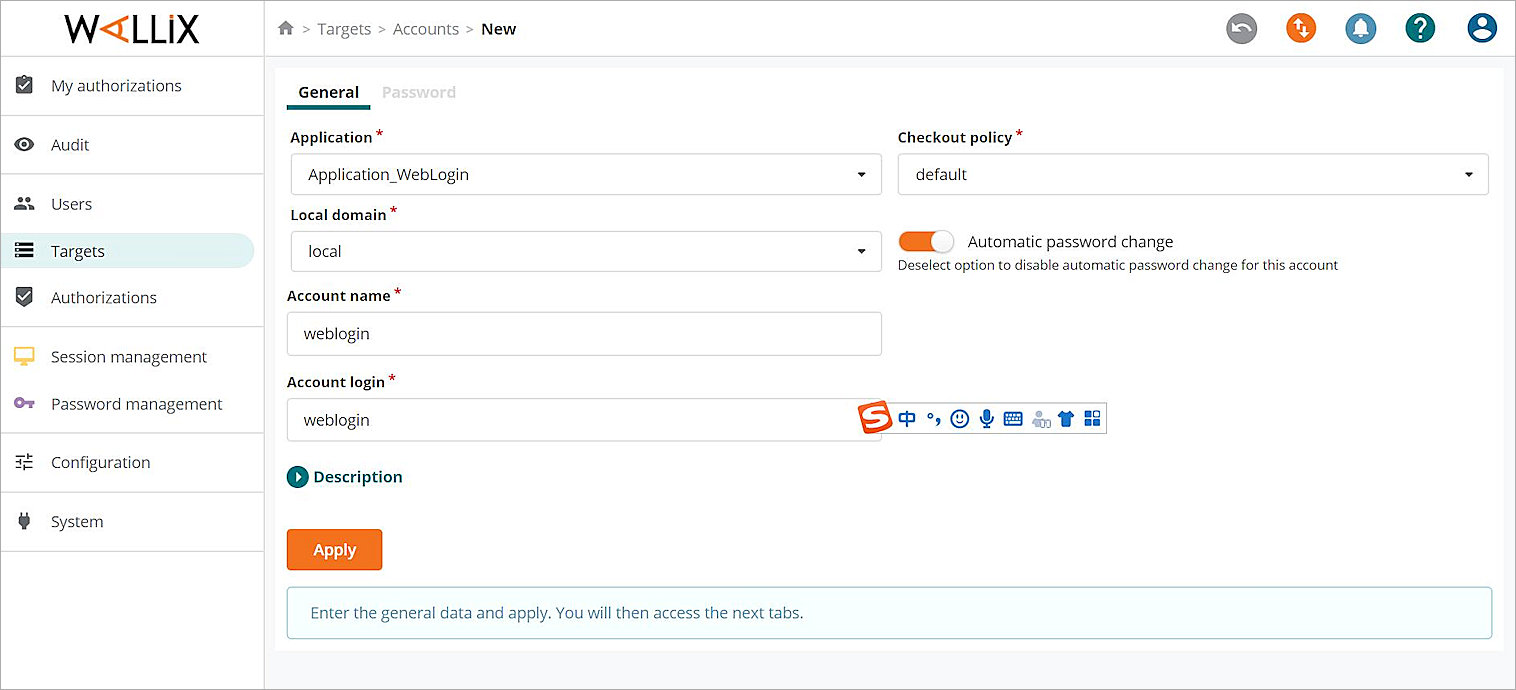This screenshot has width=1516, height=690.
Task: Select Users from the left navigation
Action: [71, 203]
